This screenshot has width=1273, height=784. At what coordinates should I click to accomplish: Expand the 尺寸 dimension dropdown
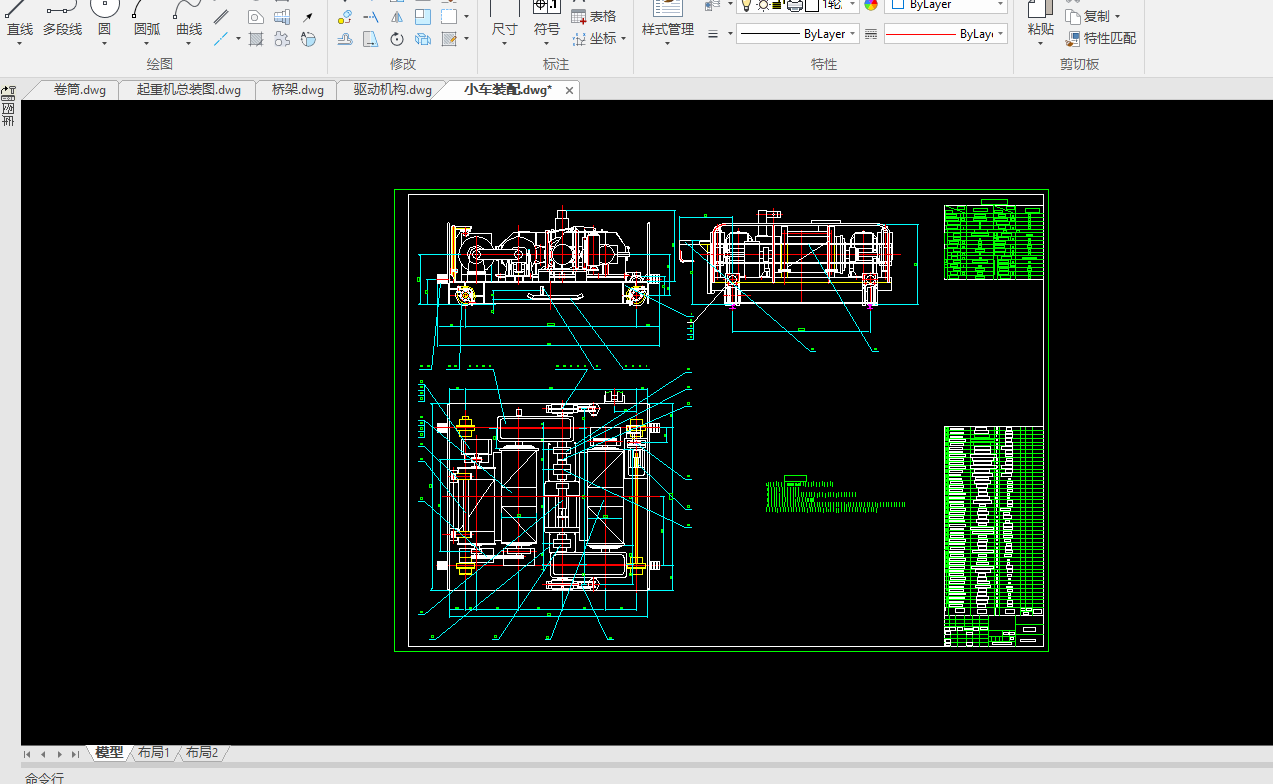click(x=504, y=42)
